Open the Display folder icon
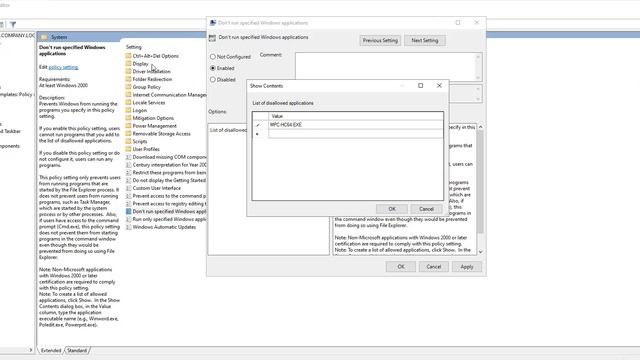 (128, 64)
